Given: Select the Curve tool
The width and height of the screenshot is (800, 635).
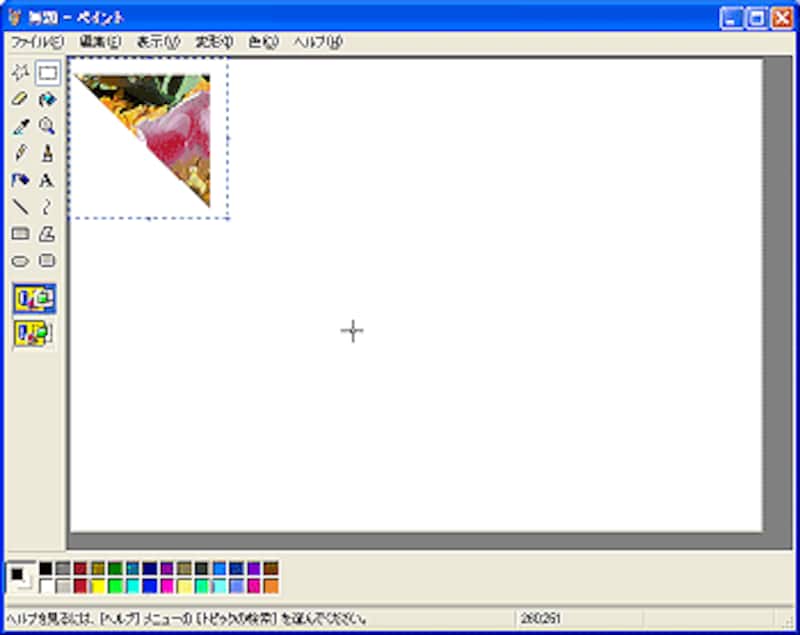Looking at the screenshot, I should coord(47,207).
